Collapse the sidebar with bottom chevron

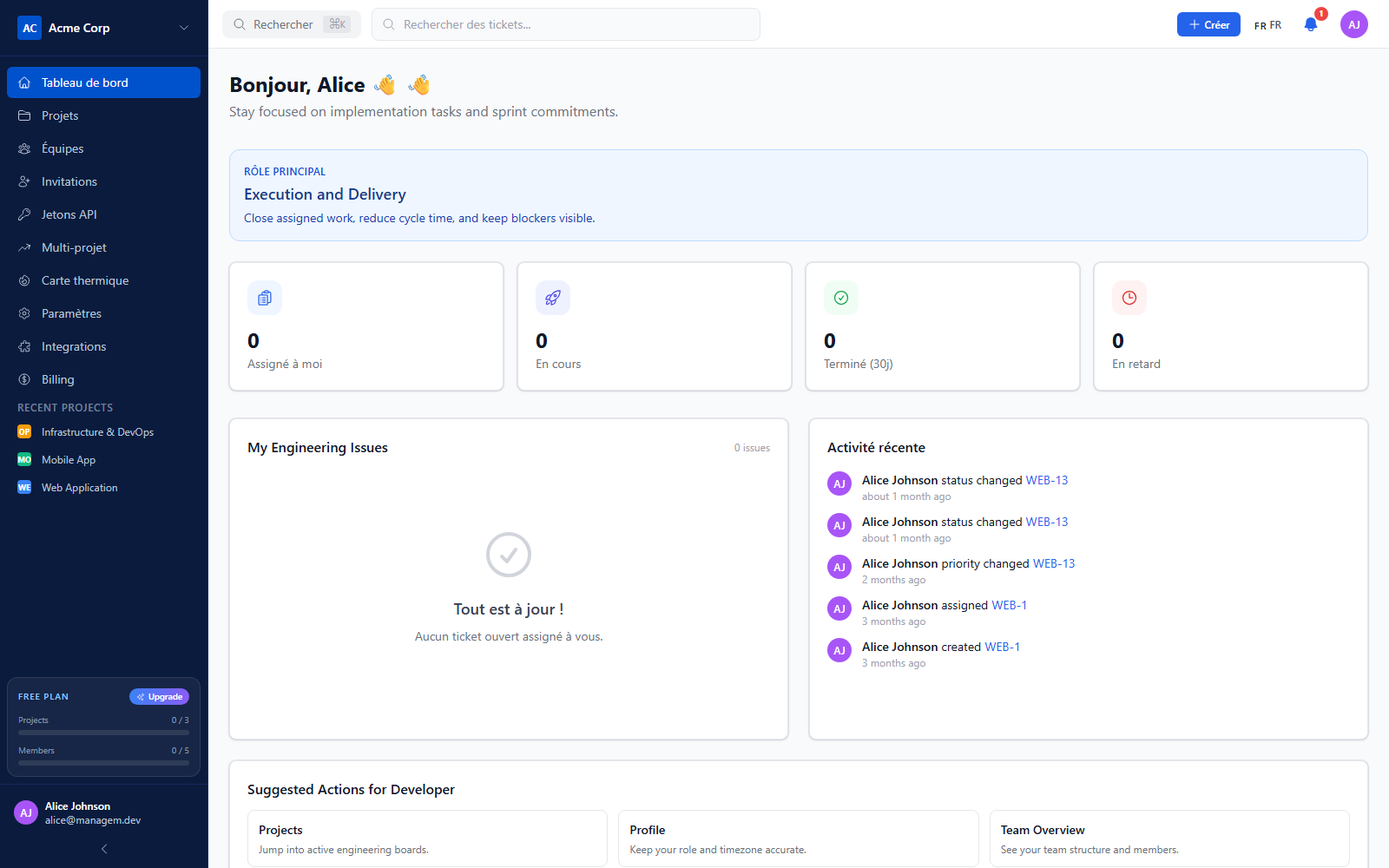point(104,849)
